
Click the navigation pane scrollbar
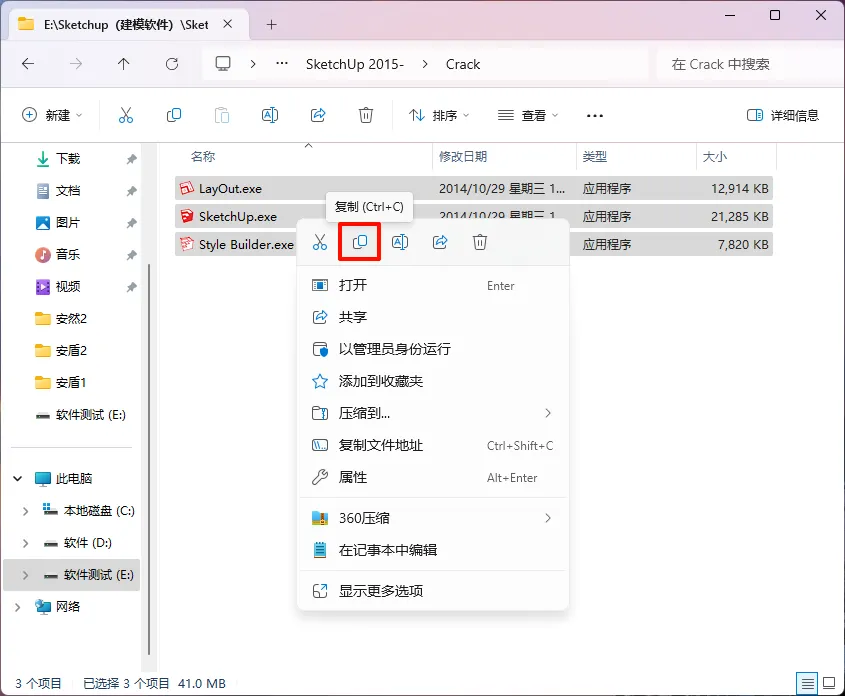149,460
